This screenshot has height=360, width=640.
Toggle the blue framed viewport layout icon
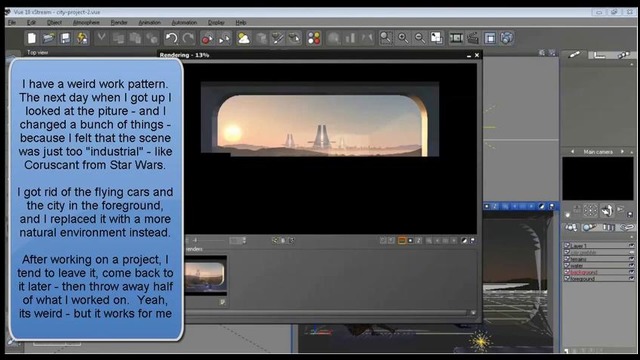(490, 38)
